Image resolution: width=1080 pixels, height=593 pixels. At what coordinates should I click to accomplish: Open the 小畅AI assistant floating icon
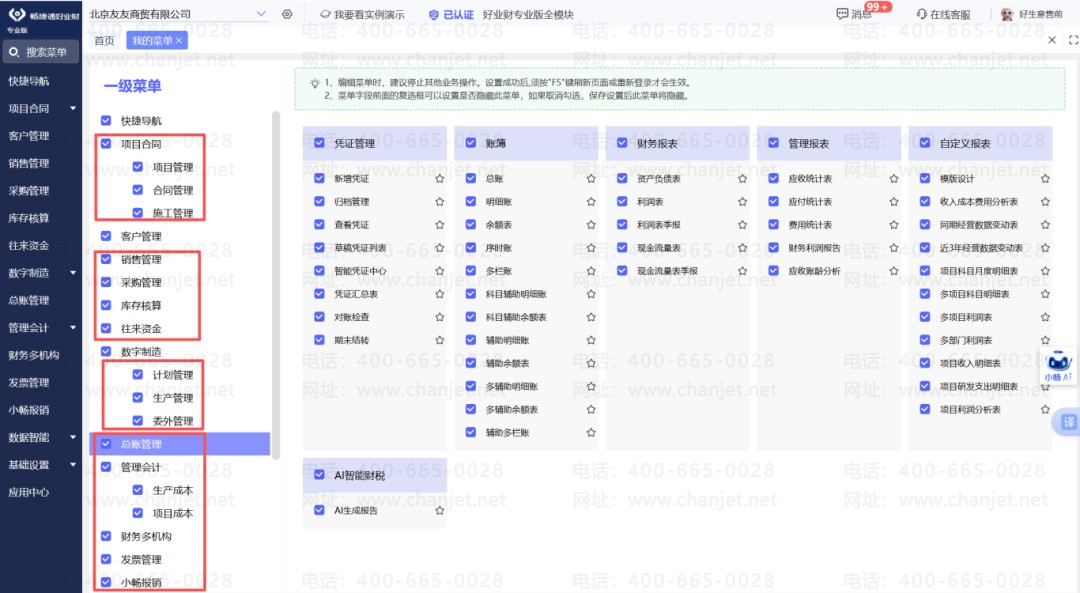pos(1057,366)
